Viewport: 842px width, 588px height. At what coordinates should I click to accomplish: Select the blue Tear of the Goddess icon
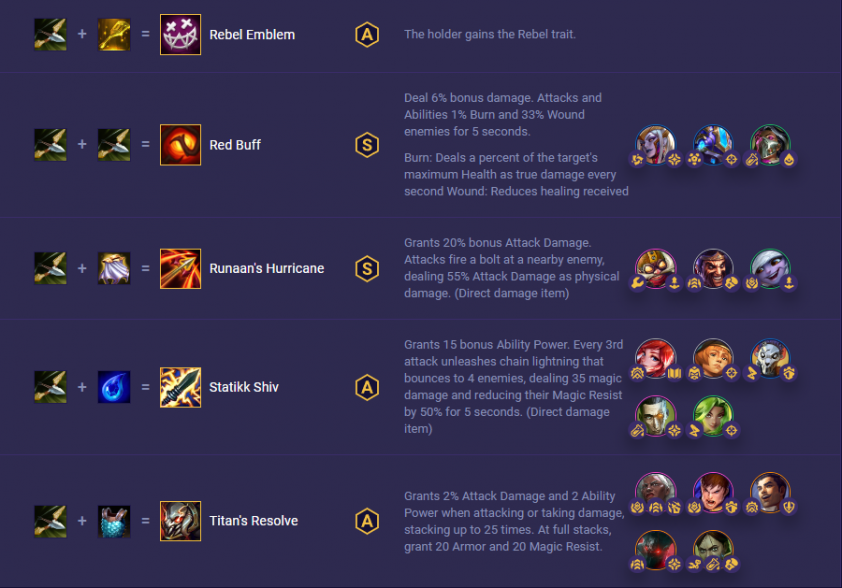point(114,387)
